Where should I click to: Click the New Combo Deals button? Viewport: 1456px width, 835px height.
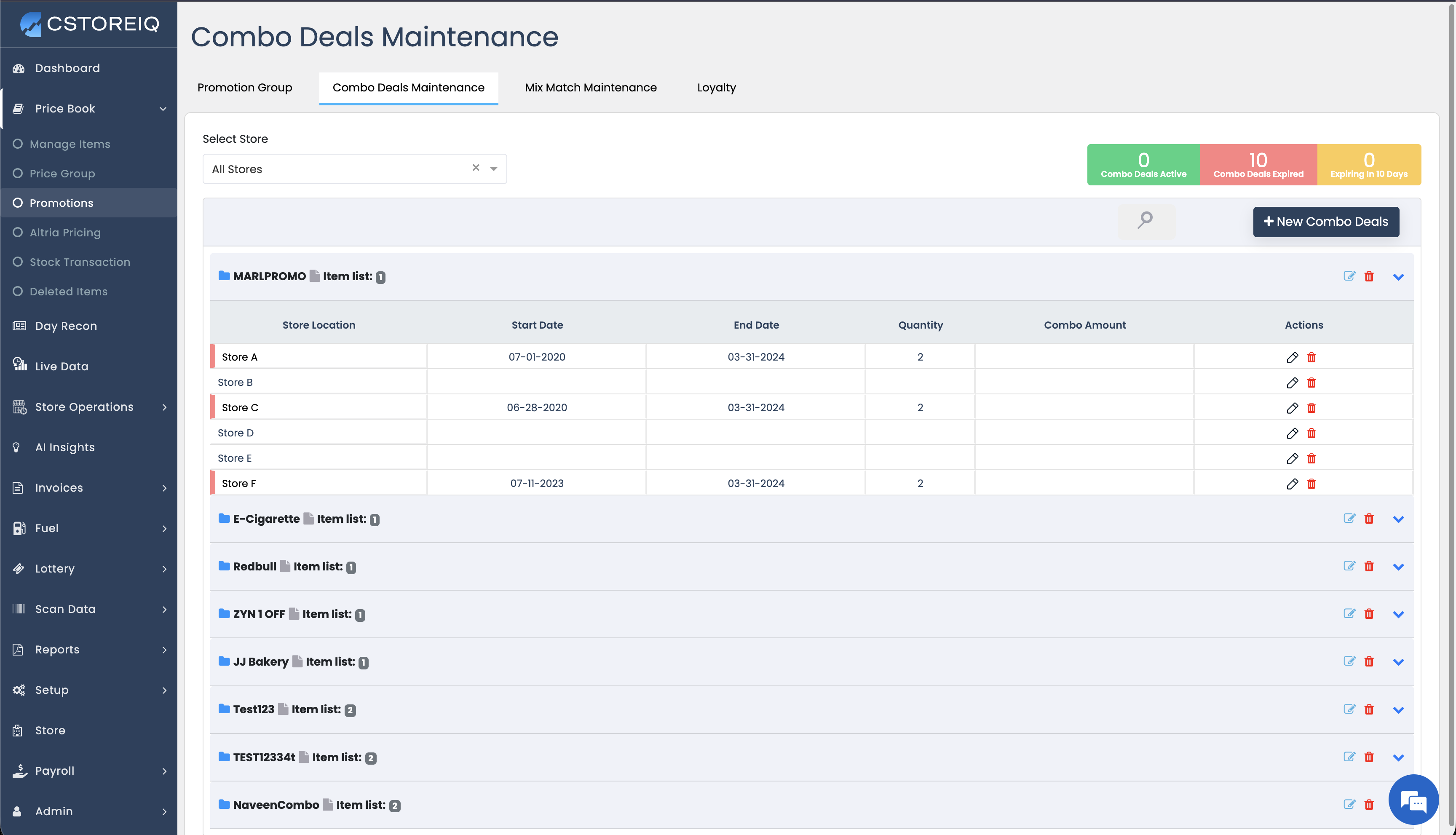tap(1325, 222)
